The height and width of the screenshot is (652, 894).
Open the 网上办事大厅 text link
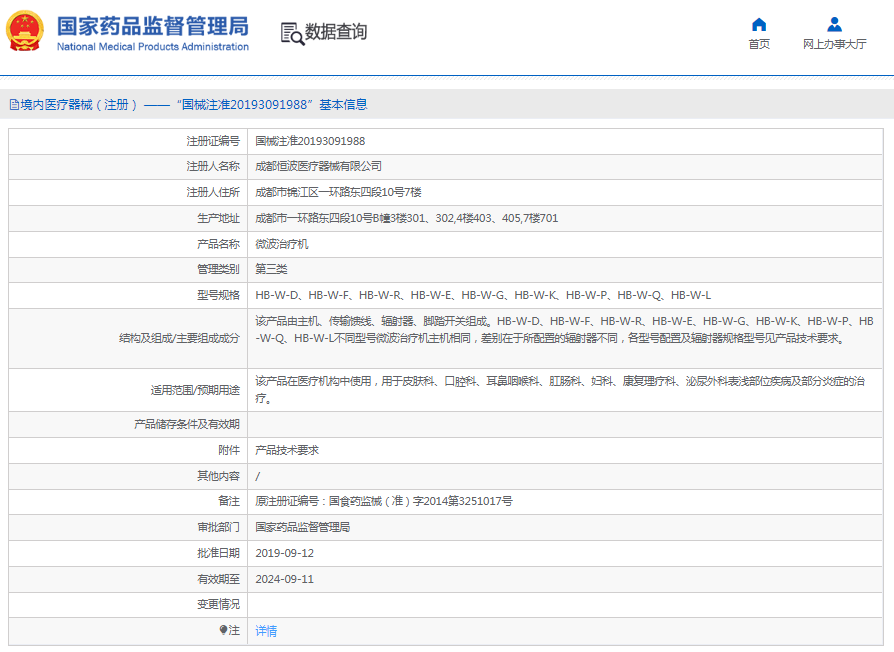point(834,44)
